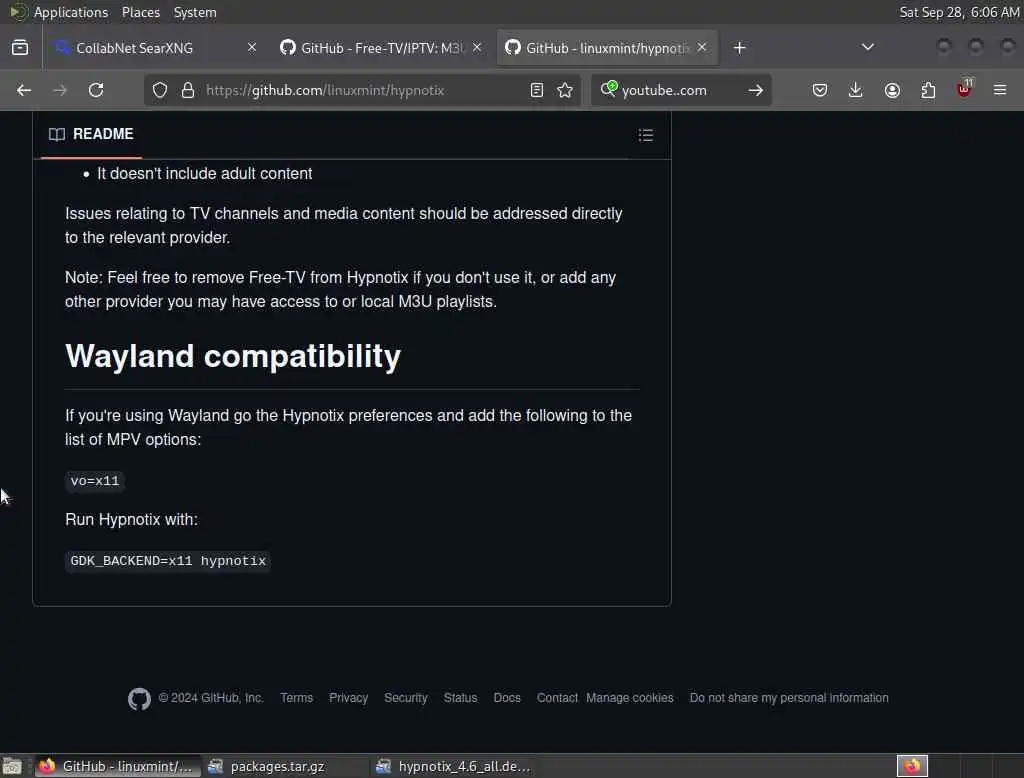1024x778 pixels.
Task: Open a new browser tab
Action: [739, 48]
